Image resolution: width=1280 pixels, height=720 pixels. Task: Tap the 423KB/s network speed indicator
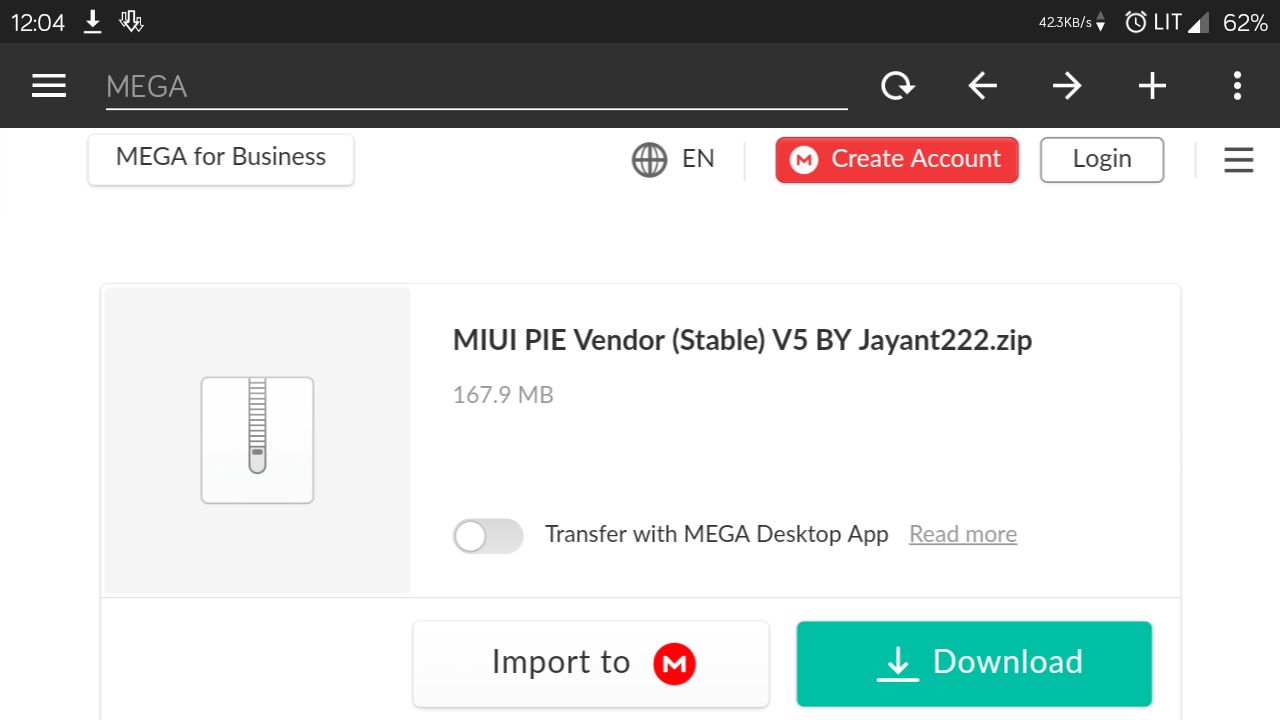tap(1072, 22)
